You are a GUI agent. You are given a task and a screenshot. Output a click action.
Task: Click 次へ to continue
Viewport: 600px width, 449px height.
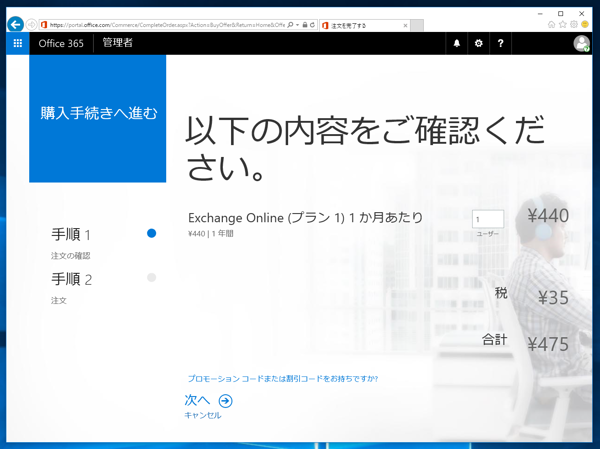click(x=197, y=400)
